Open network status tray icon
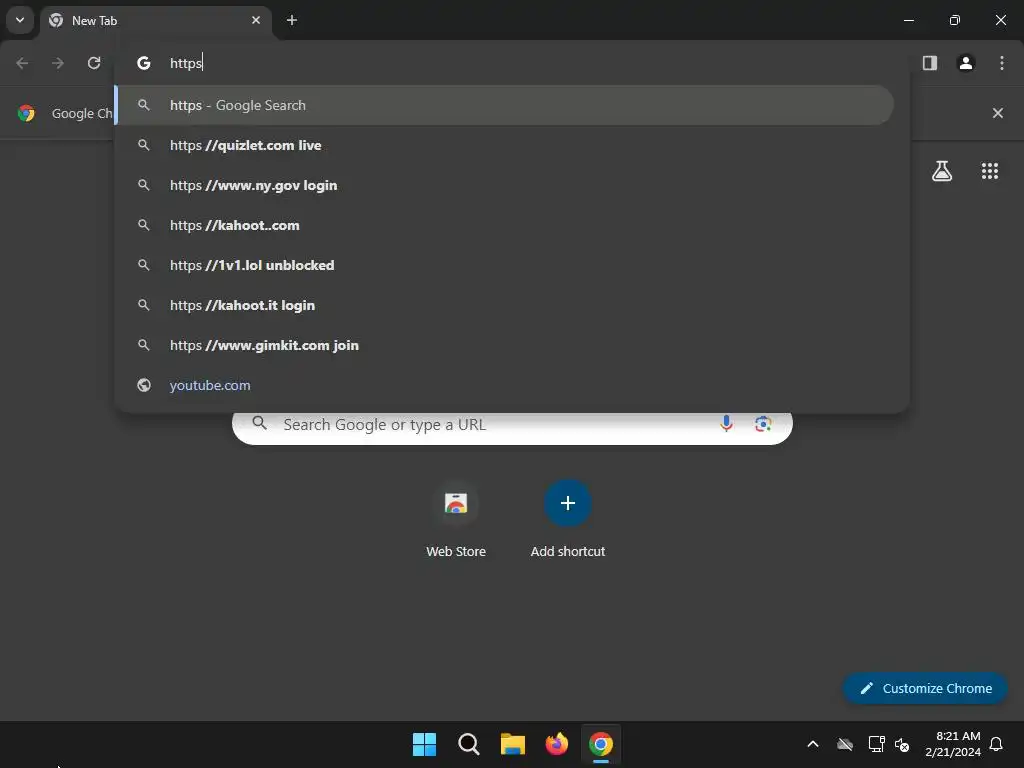1024x768 pixels. 876,744
